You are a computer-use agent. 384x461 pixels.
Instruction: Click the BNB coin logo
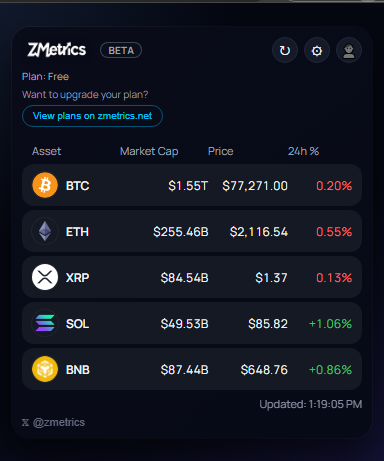pos(45,369)
